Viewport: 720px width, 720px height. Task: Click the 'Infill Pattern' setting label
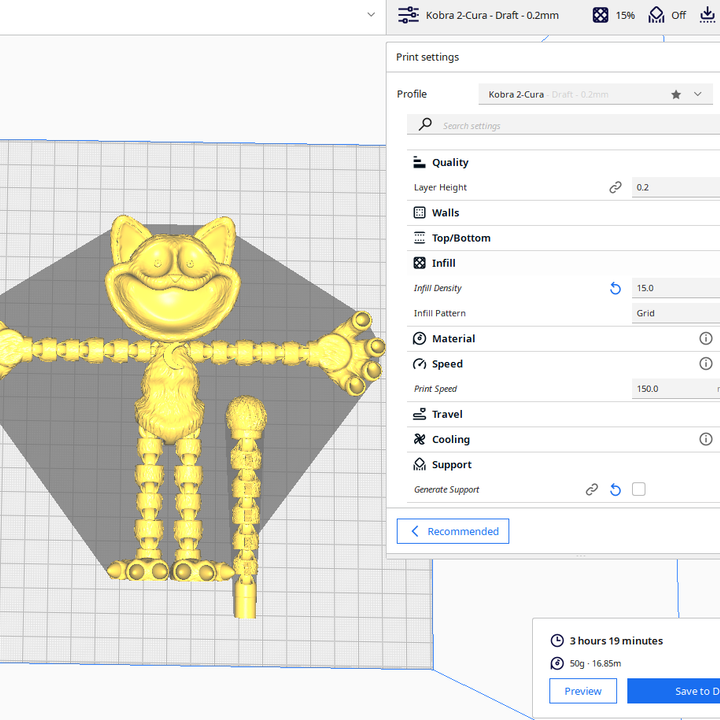[439, 313]
